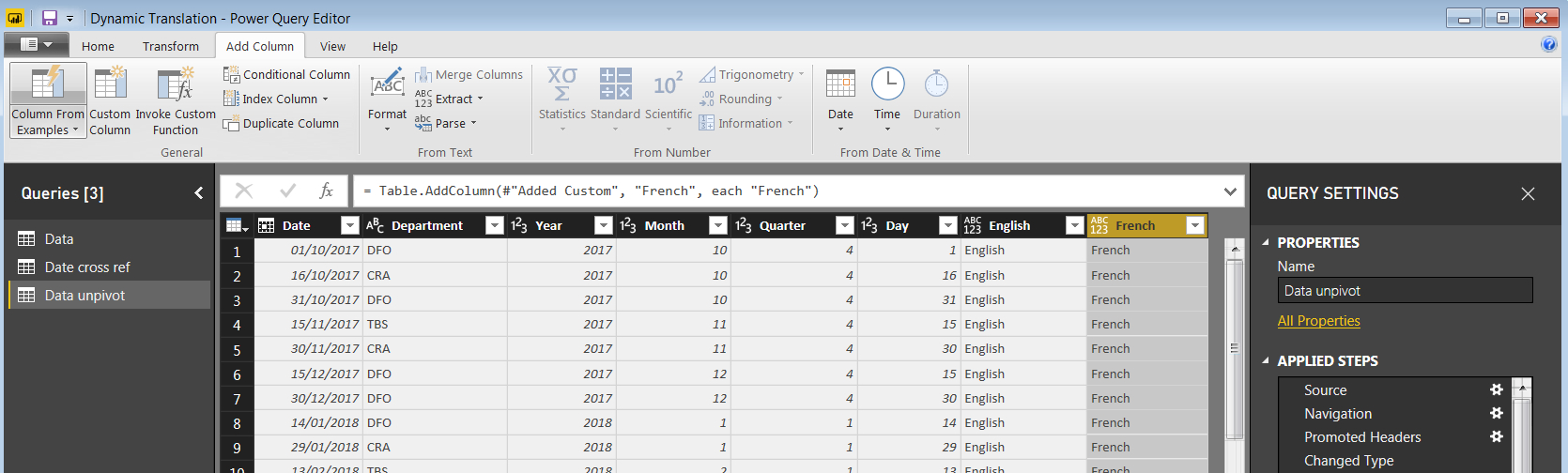Screen dimensions: 1568x473
Task: Click Merge Columns
Action: click(469, 74)
